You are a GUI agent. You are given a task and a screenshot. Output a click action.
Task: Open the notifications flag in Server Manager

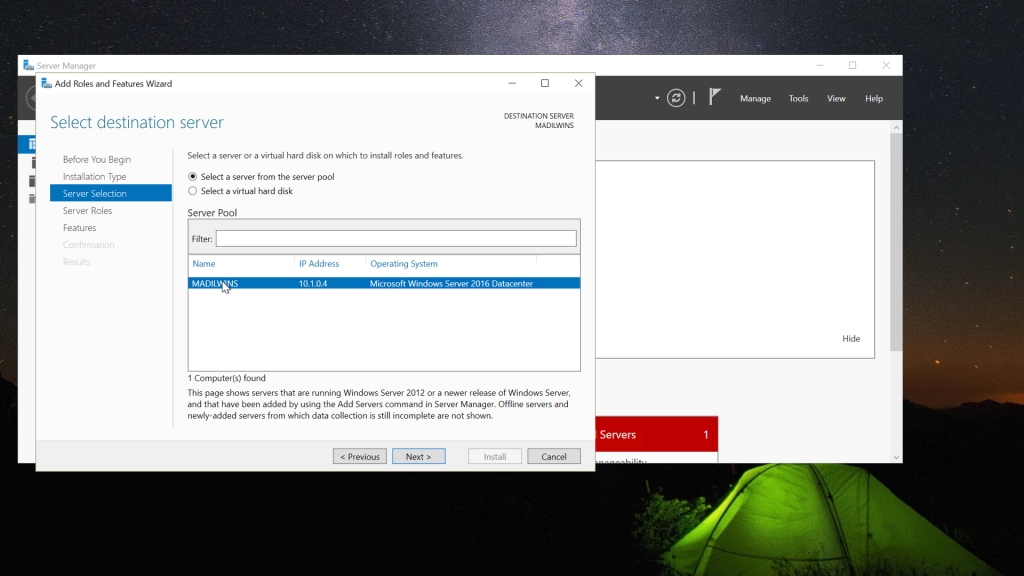pos(714,97)
